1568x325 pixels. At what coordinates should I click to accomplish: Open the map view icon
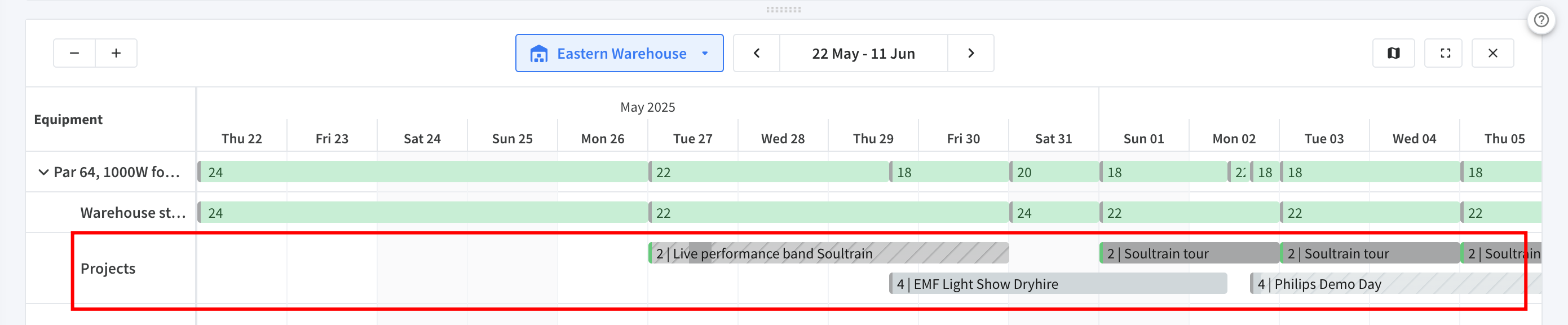coord(1393,54)
